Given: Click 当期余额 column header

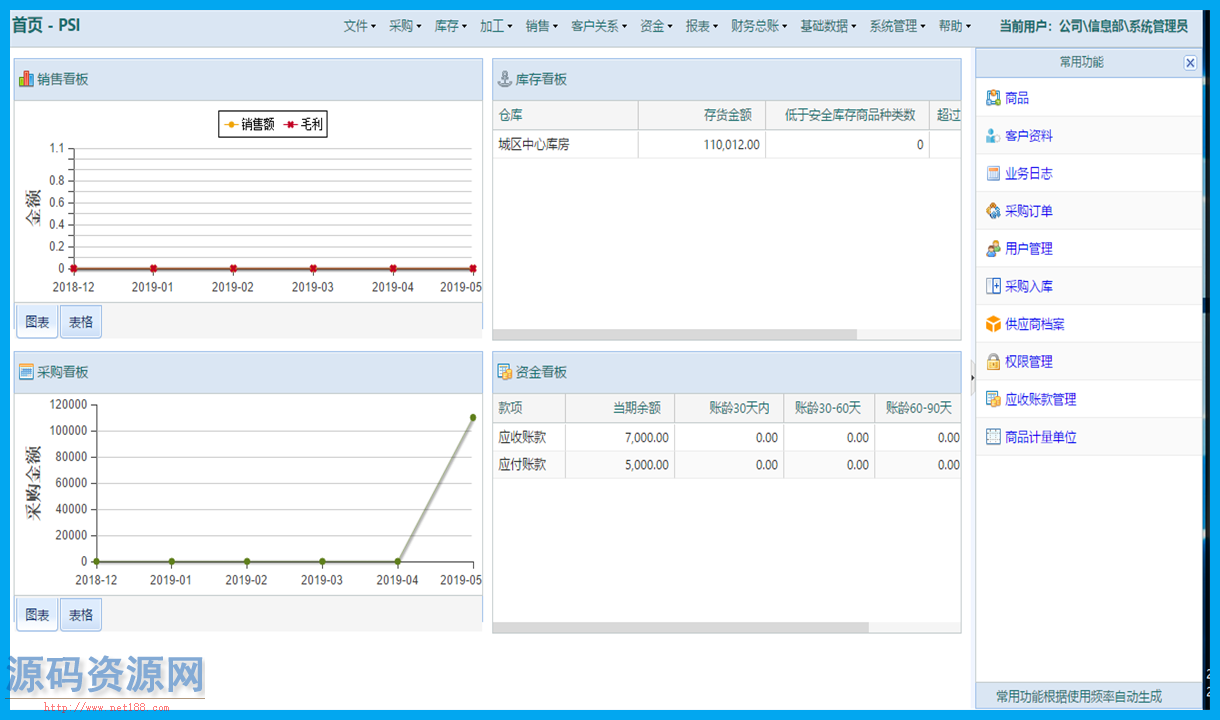Looking at the screenshot, I should [620, 408].
